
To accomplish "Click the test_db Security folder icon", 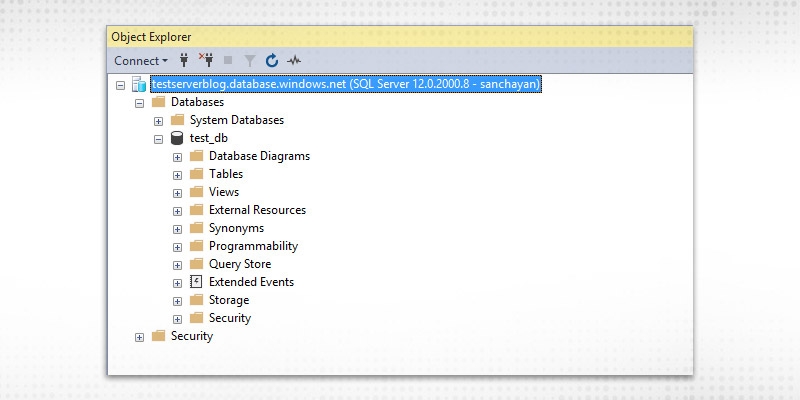I will coord(196,318).
